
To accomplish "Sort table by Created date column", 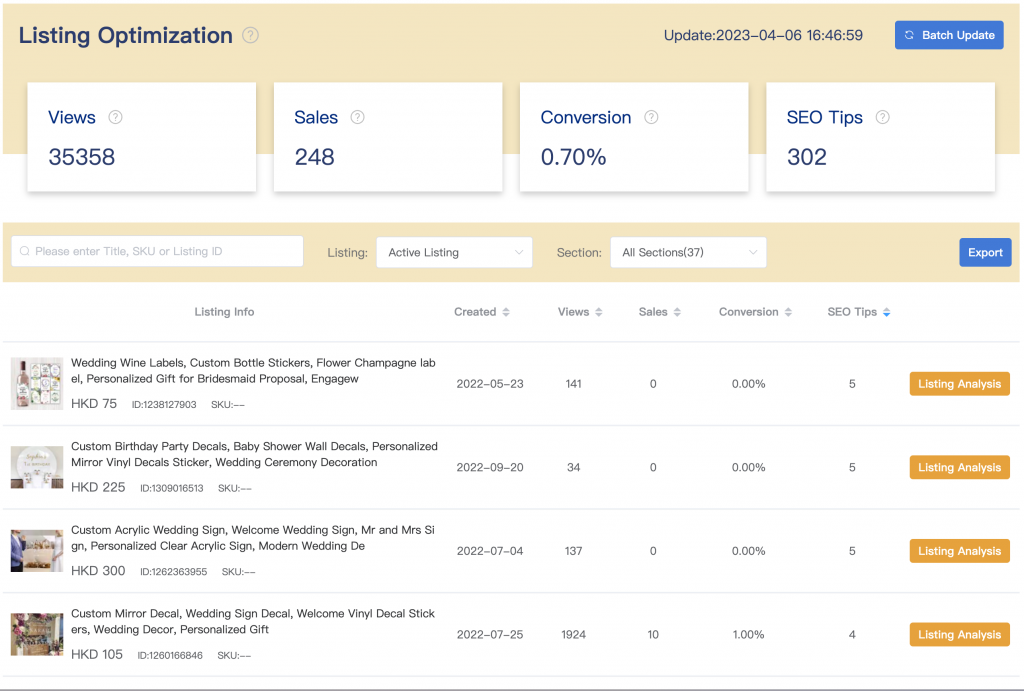I will pos(482,312).
